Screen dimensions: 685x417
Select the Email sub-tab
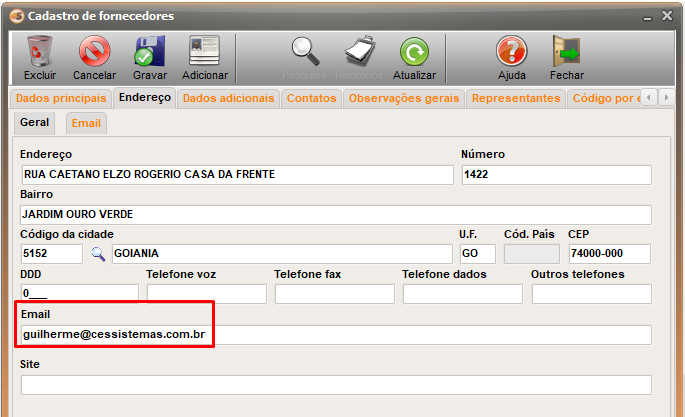[86, 124]
